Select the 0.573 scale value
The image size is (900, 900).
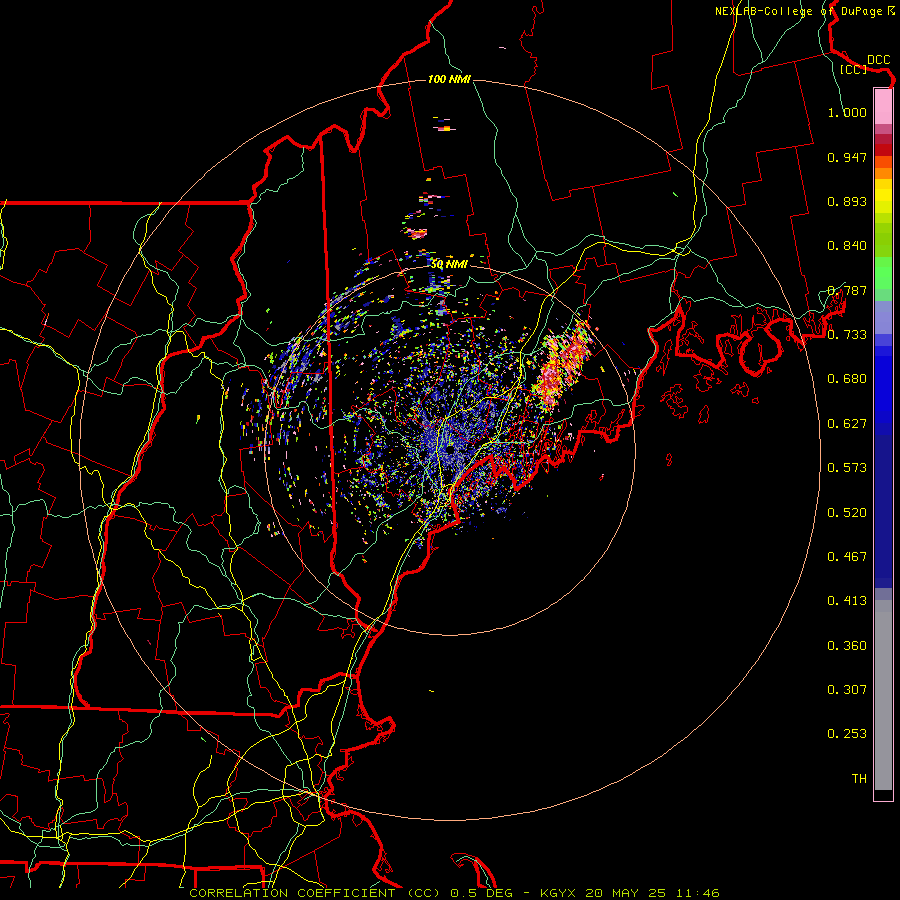point(847,468)
